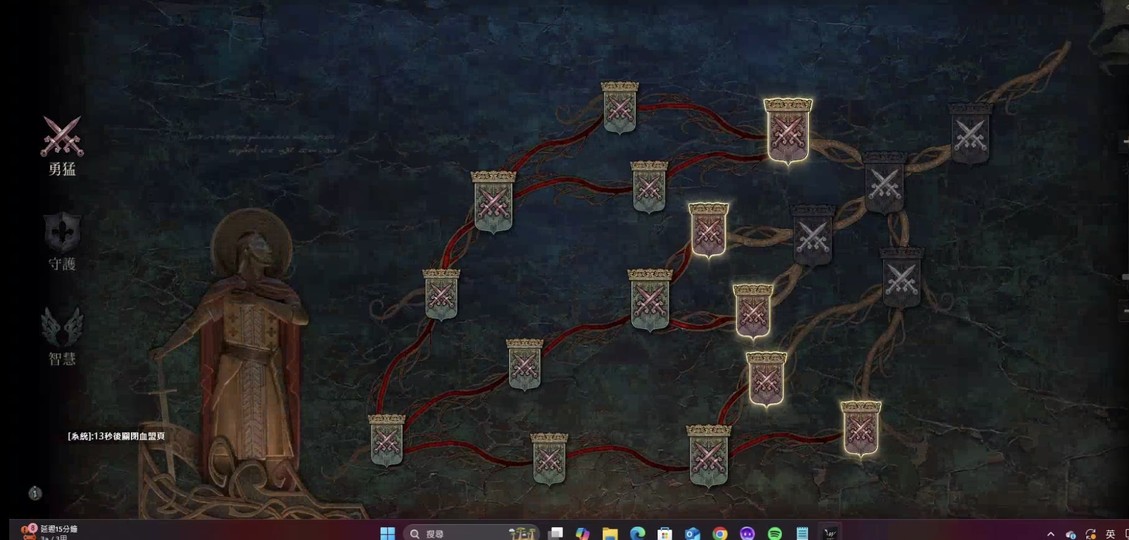Select the lowest locked grey sword node
This screenshot has height=540, width=1129.
click(x=901, y=277)
